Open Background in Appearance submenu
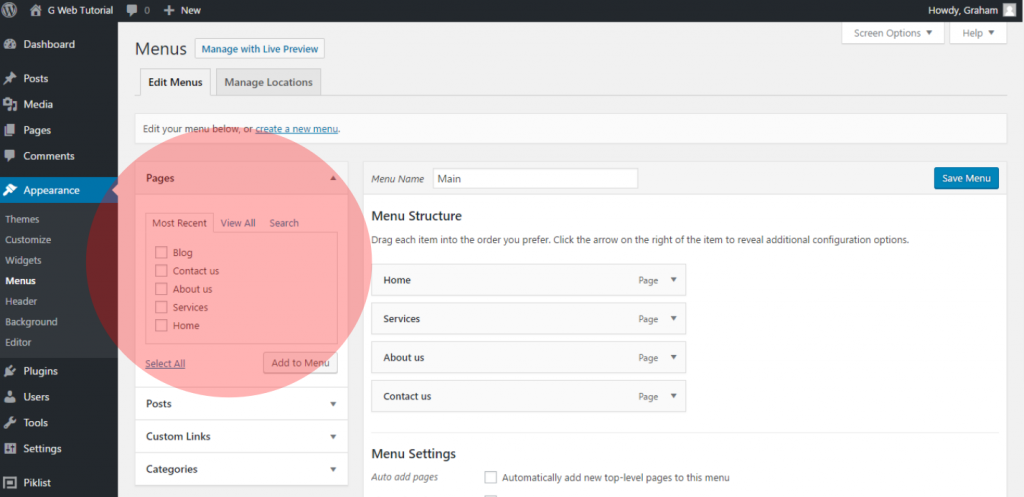This screenshot has width=1024, height=497. point(31,322)
